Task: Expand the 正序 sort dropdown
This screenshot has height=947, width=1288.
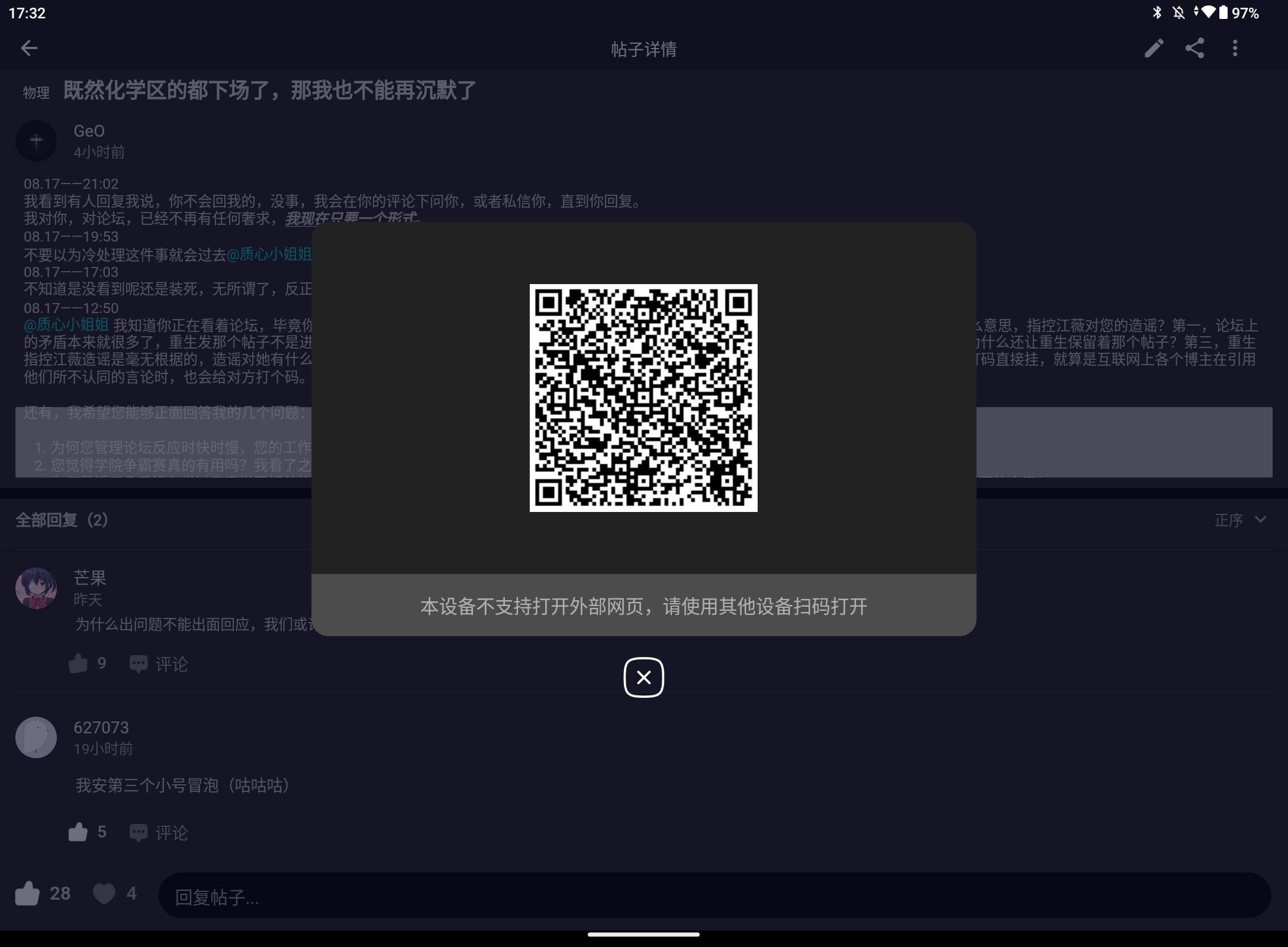Action: pyautogui.click(x=1241, y=520)
